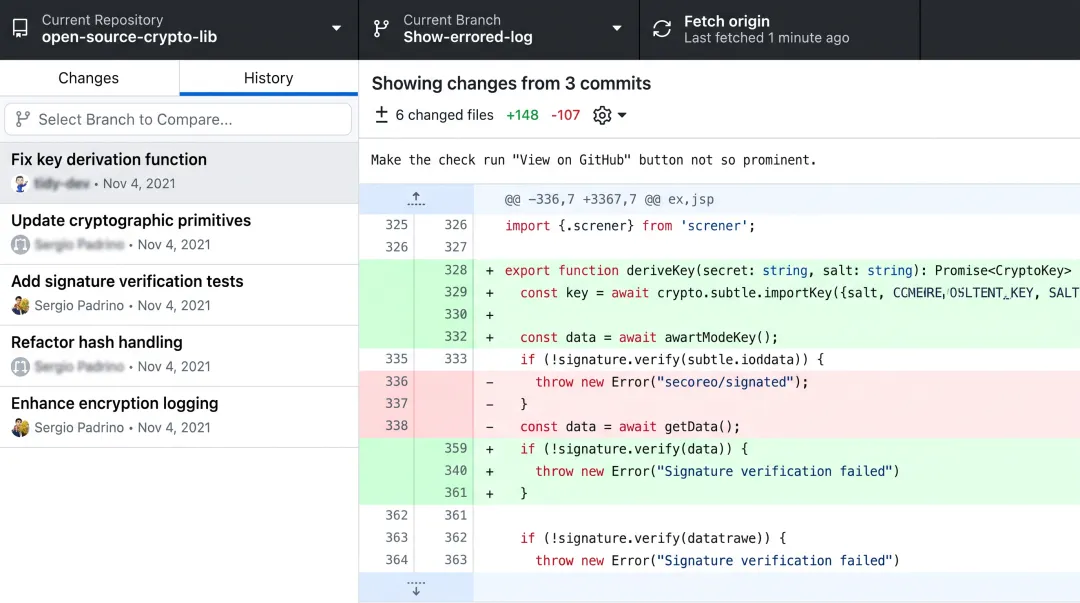Expand the Current Repository dropdown arrow
The width and height of the screenshot is (1080, 603).
336,28
